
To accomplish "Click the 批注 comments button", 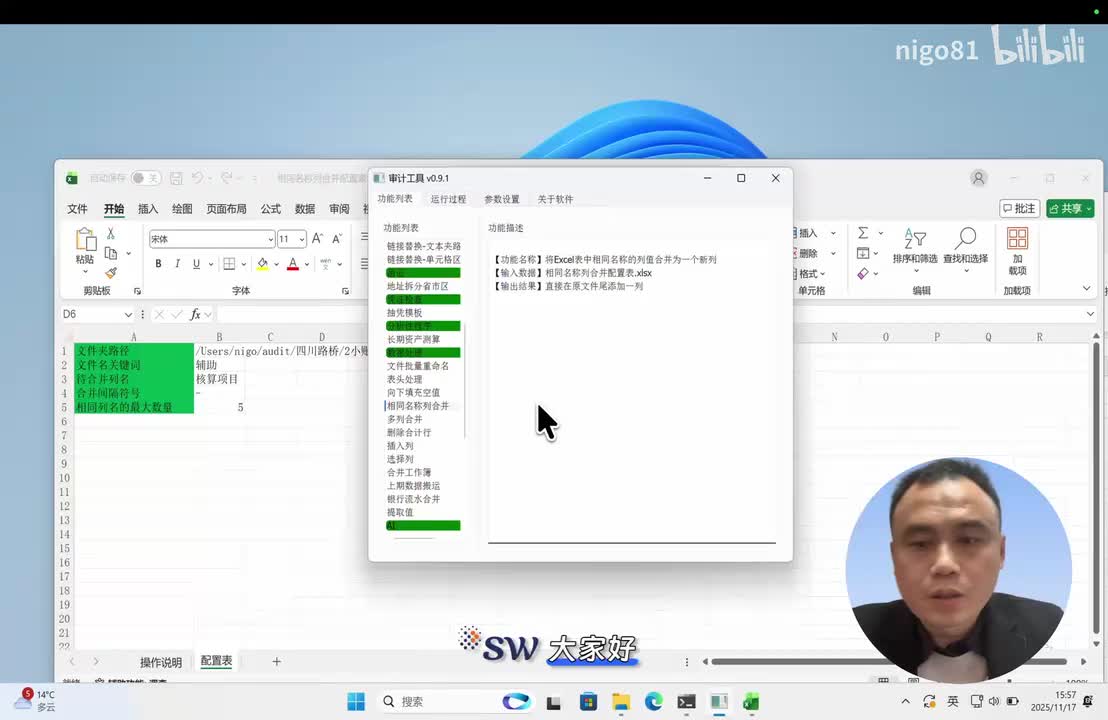I will [x=1020, y=208].
